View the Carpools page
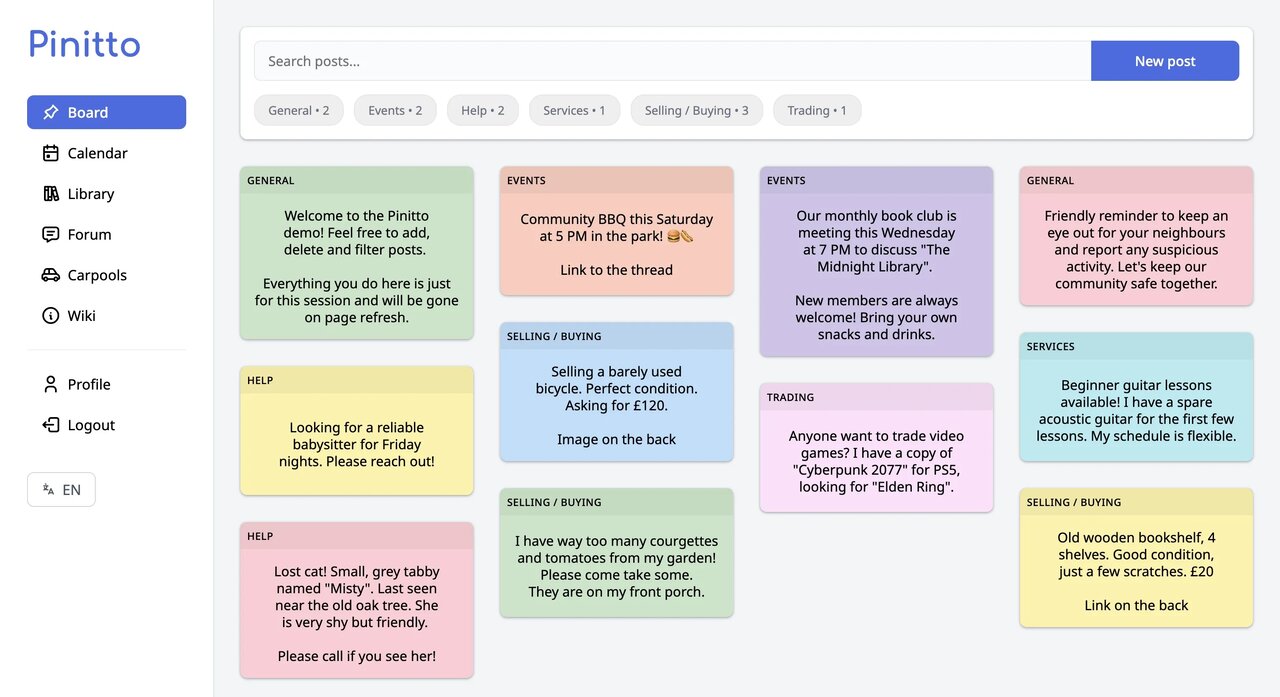 tap(96, 275)
